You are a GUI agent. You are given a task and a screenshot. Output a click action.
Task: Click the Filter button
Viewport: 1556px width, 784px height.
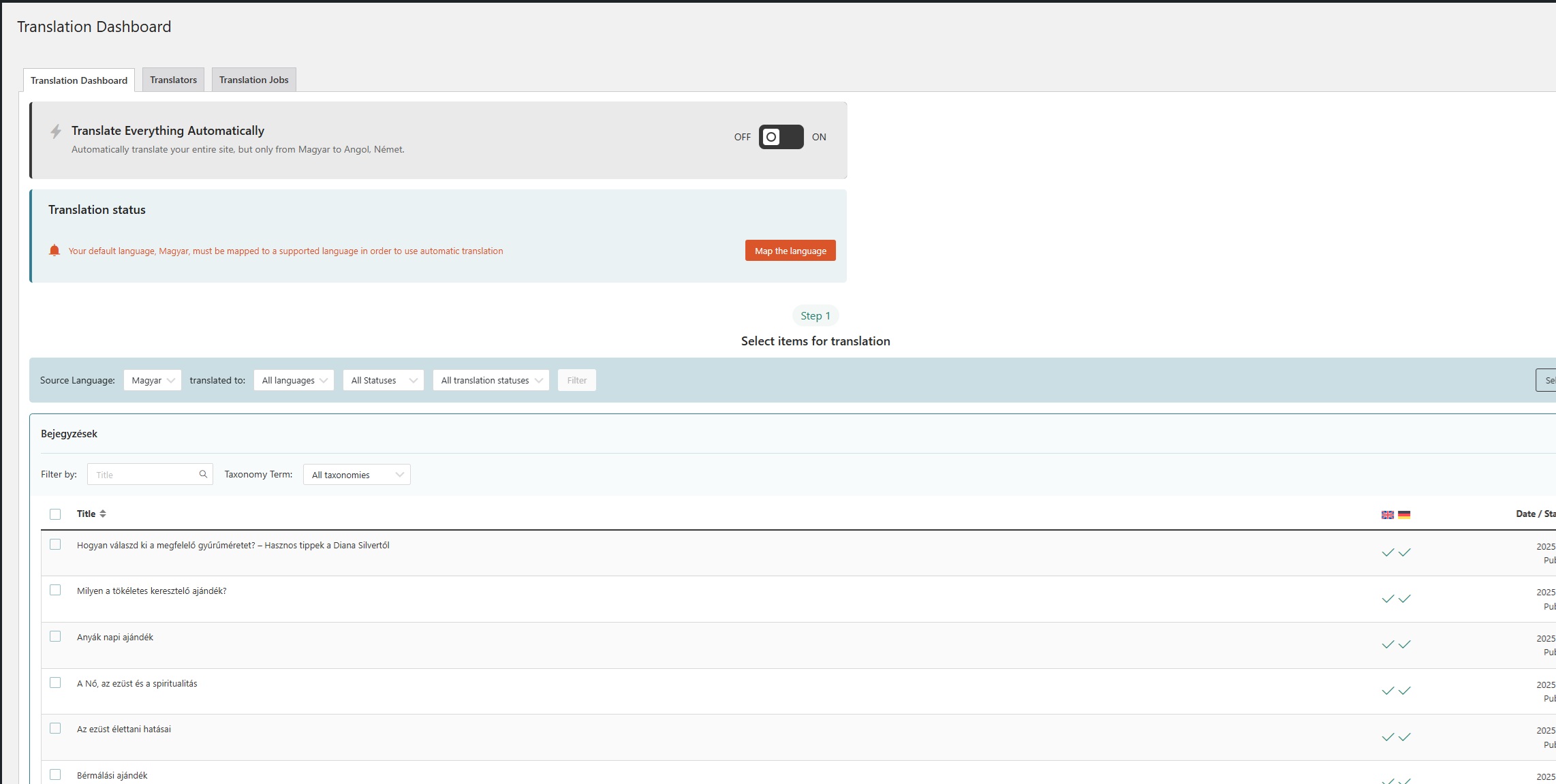click(576, 380)
